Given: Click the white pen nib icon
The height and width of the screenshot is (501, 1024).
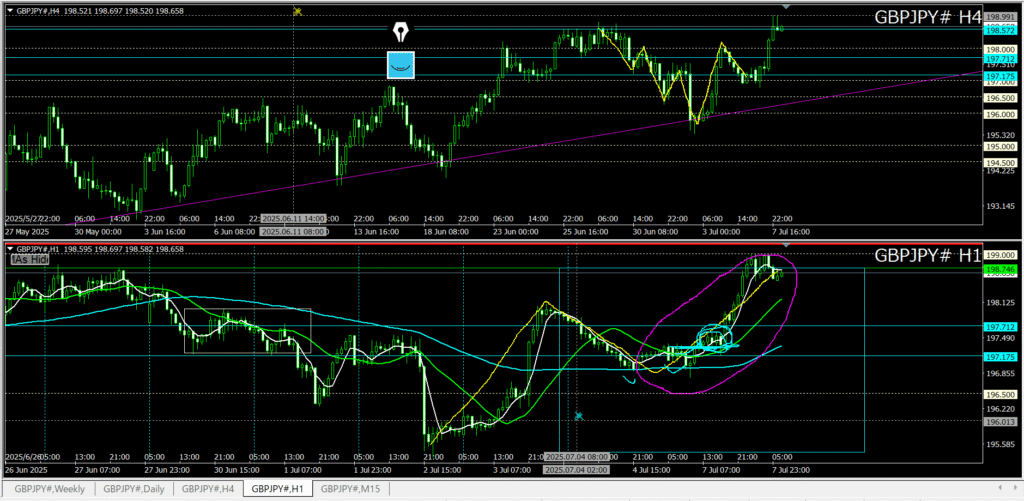Looking at the screenshot, I should (x=401, y=31).
